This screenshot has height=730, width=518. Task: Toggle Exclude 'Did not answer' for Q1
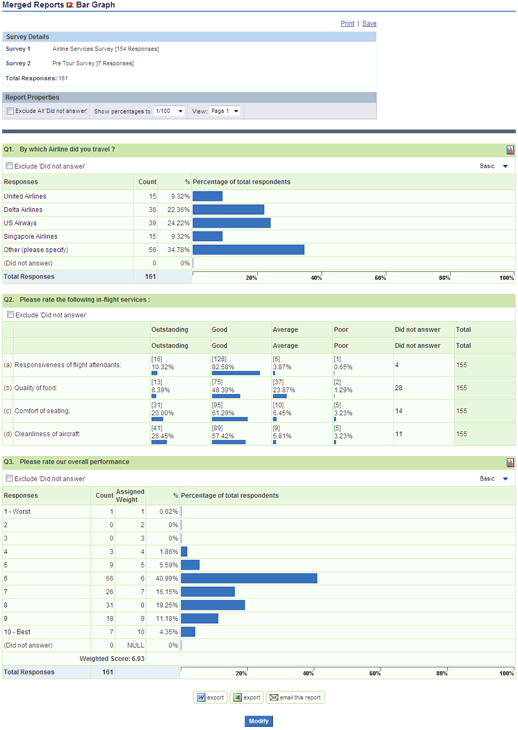point(9,166)
